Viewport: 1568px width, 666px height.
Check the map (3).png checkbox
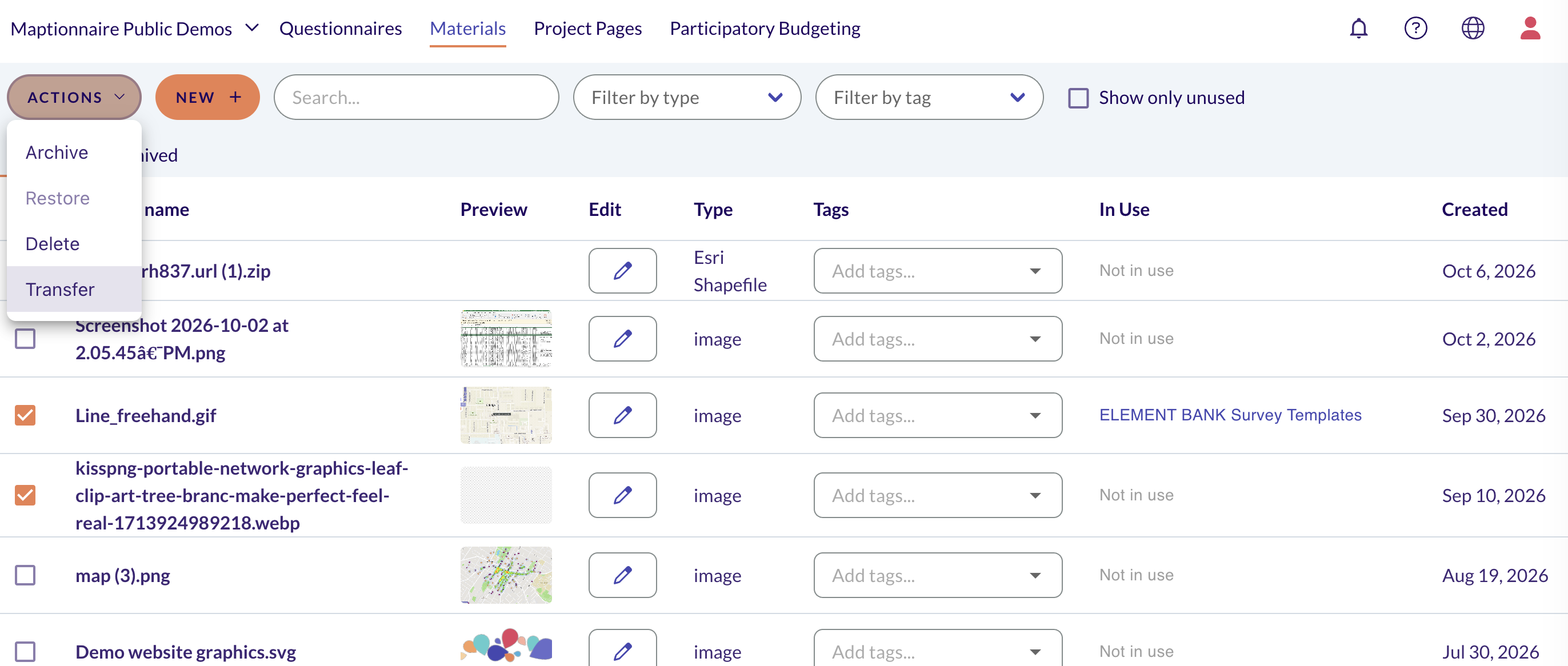(x=25, y=575)
